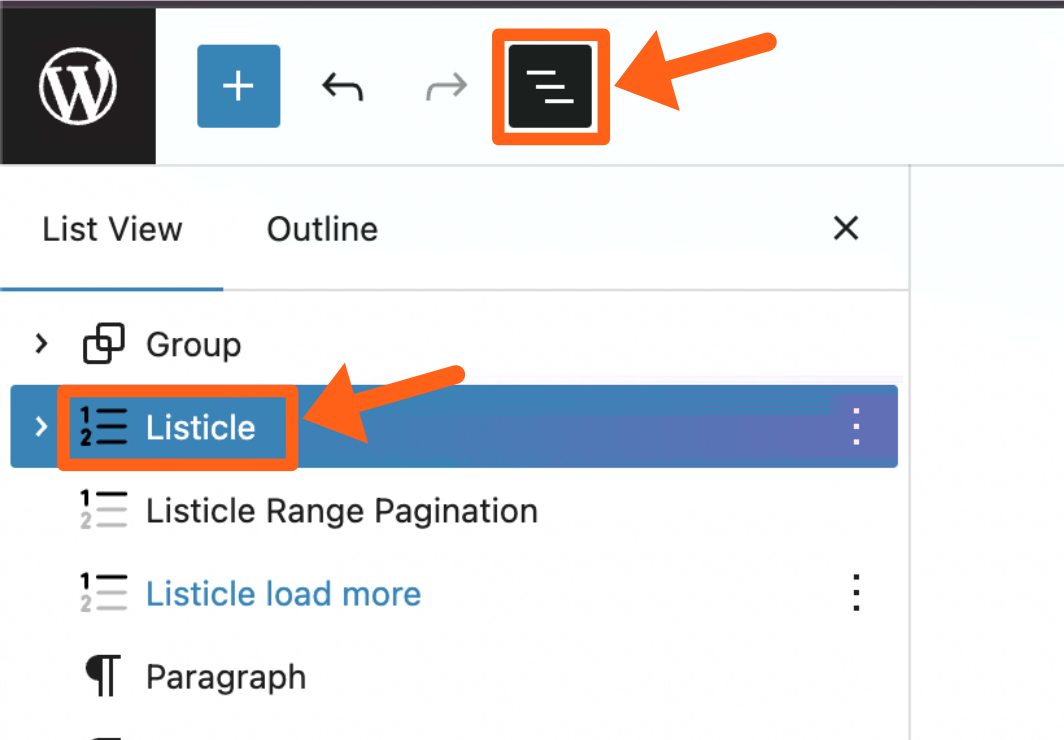Click the Group block icon
1064x740 pixels.
click(104, 345)
